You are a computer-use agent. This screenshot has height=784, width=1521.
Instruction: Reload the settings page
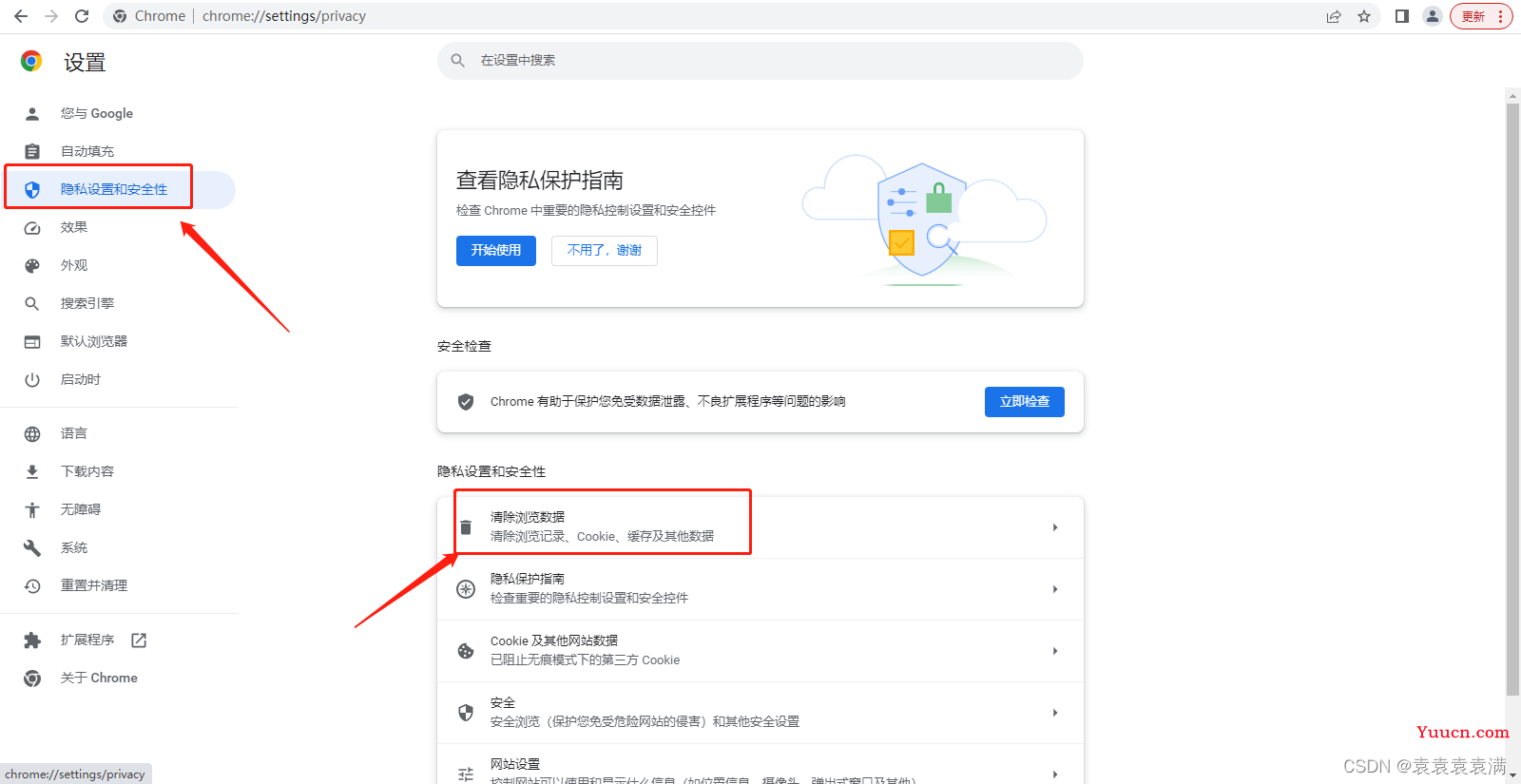[x=82, y=16]
